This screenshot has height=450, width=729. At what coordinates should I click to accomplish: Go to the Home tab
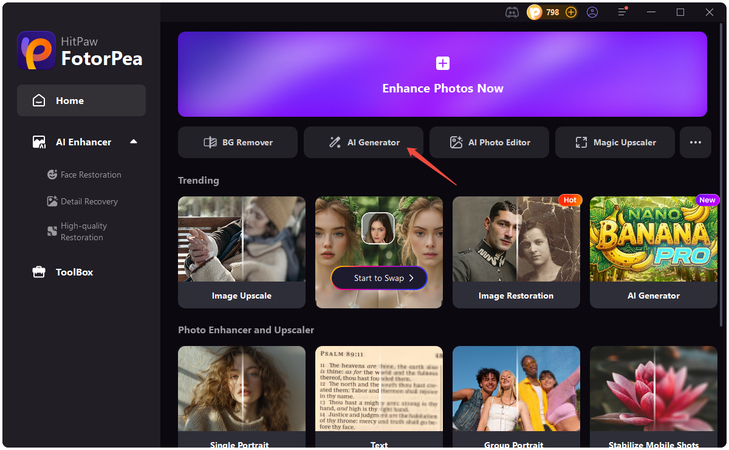click(x=81, y=100)
